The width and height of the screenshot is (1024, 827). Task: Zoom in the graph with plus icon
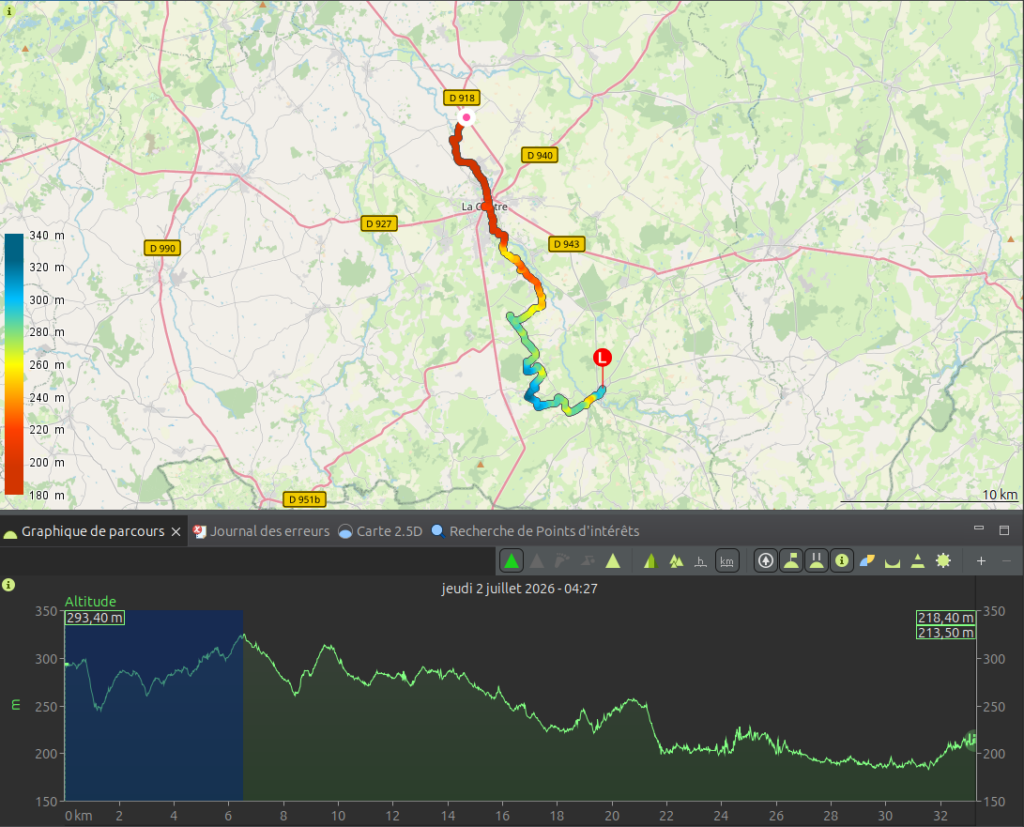pyautogui.click(x=981, y=560)
